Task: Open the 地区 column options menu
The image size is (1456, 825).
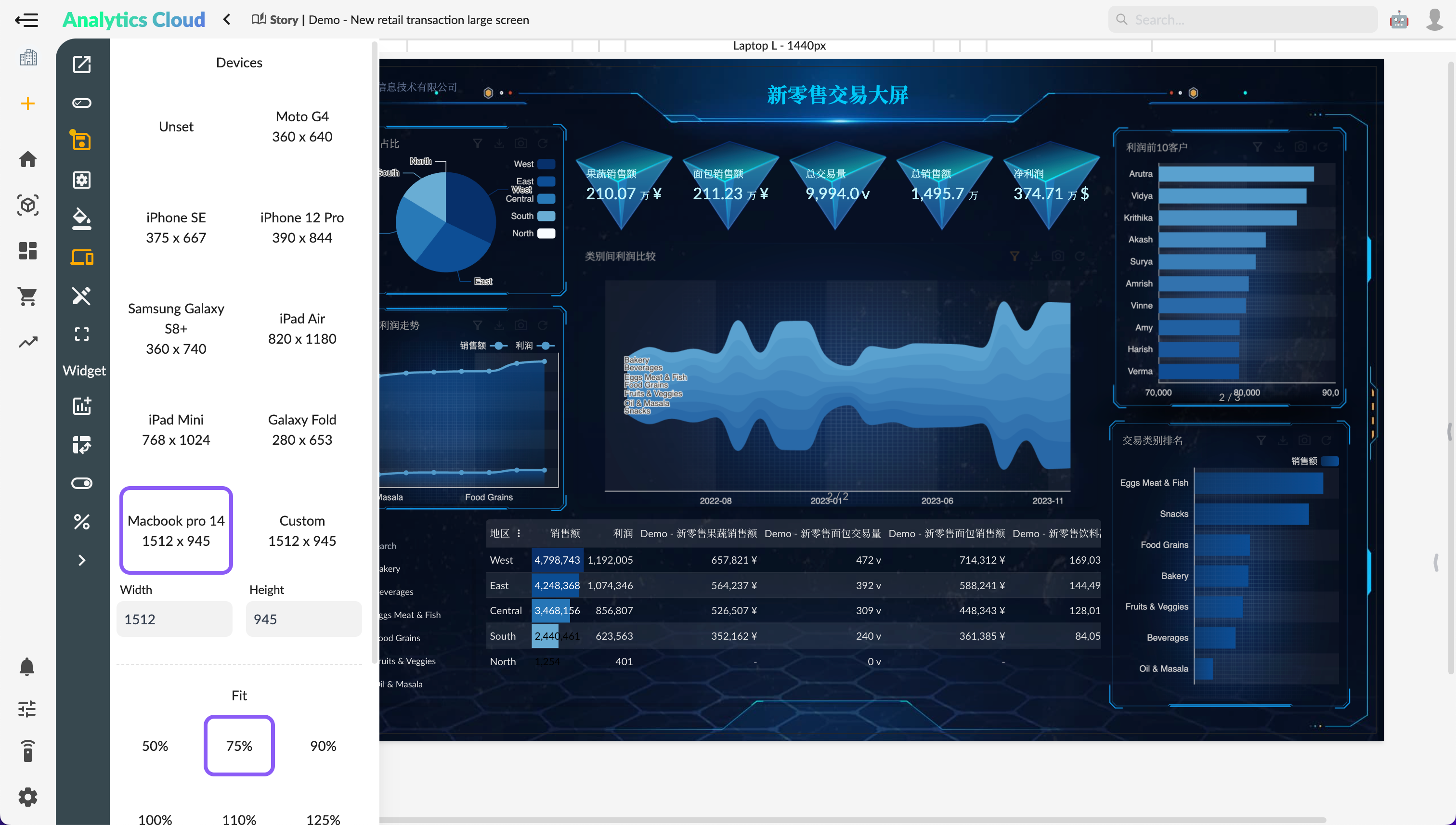Action: click(519, 533)
